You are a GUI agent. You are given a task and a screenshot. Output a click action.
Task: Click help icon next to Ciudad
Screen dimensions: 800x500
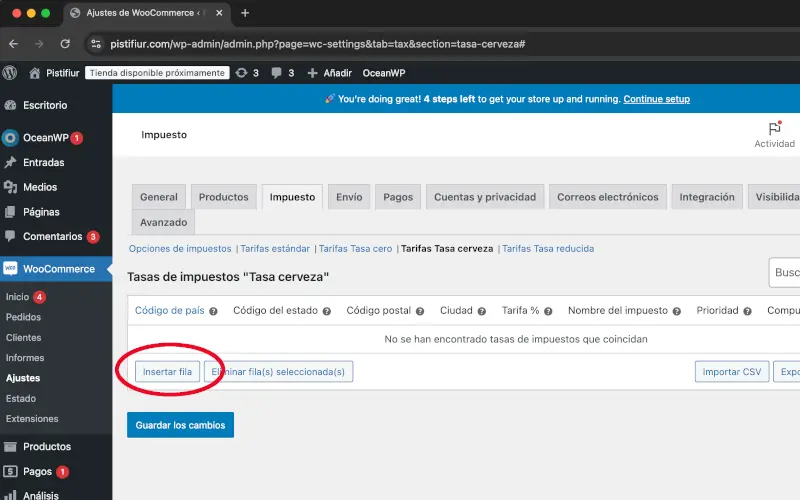482,311
